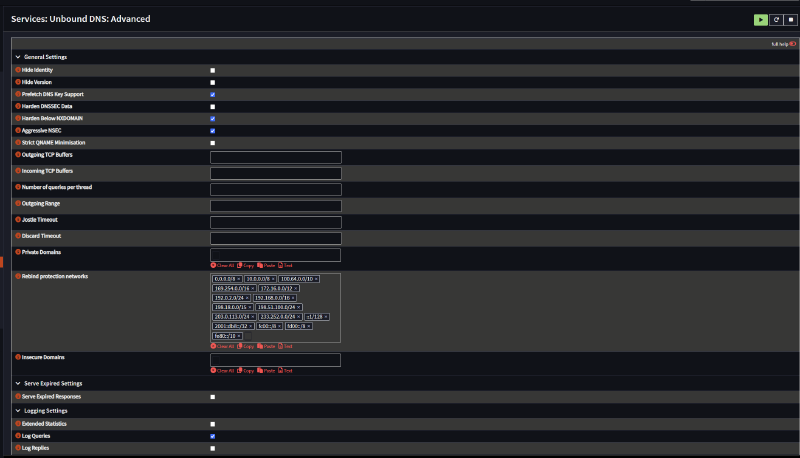Clear All under Insecure Domains

tap(222, 371)
